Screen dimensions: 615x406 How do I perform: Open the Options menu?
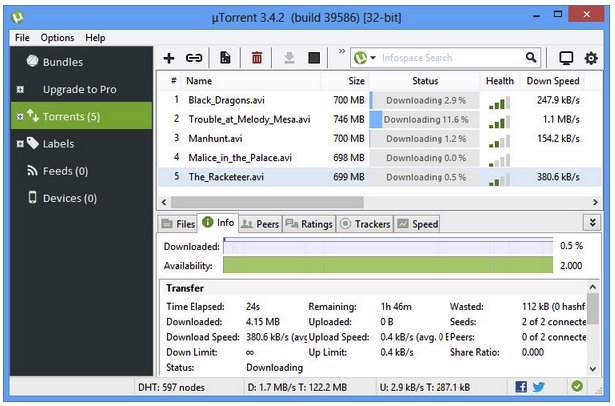point(57,38)
